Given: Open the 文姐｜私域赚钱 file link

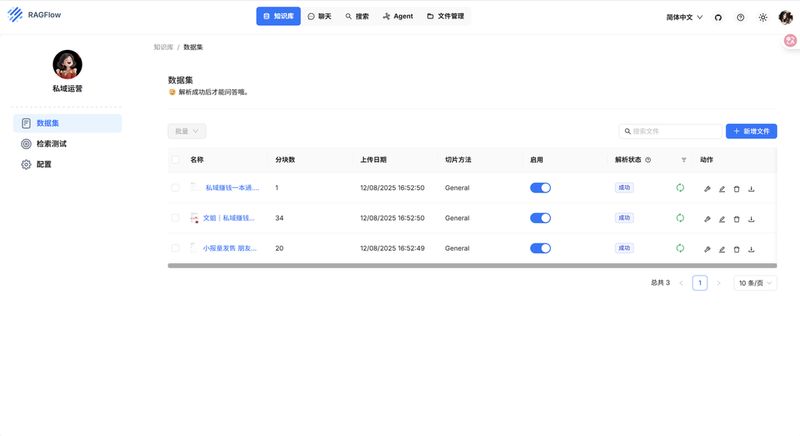Looking at the screenshot, I should [x=229, y=218].
